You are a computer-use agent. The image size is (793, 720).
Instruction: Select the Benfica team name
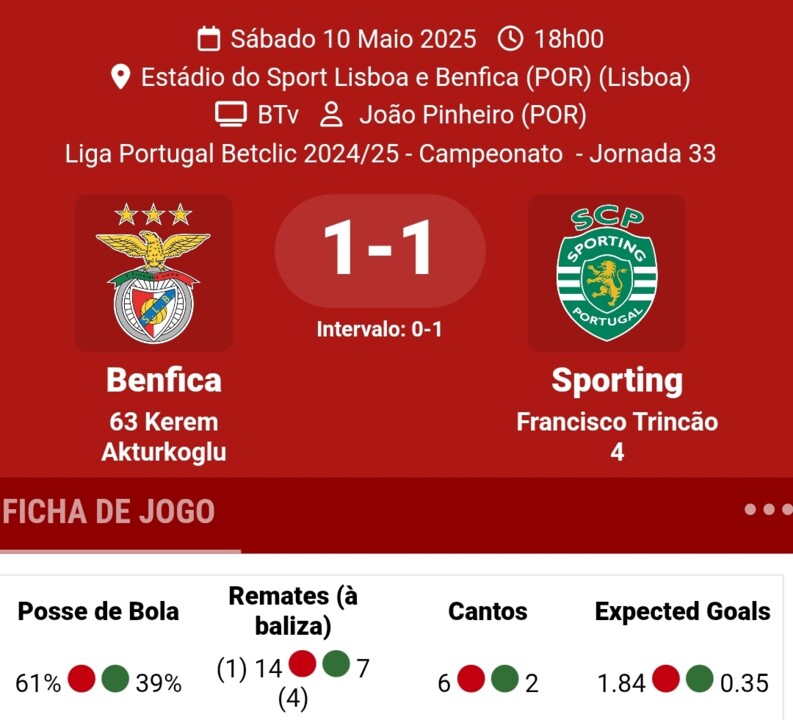click(x=164, y=380)
